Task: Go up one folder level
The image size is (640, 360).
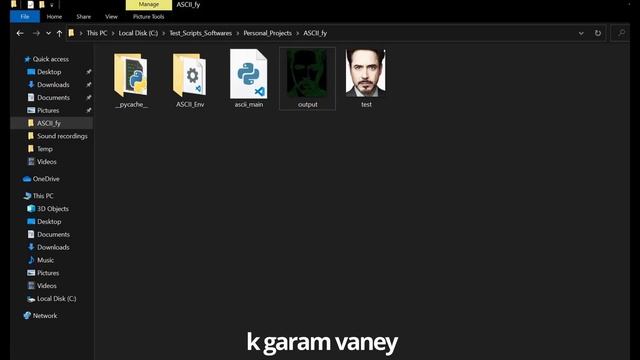Action: tap(59, 33)
